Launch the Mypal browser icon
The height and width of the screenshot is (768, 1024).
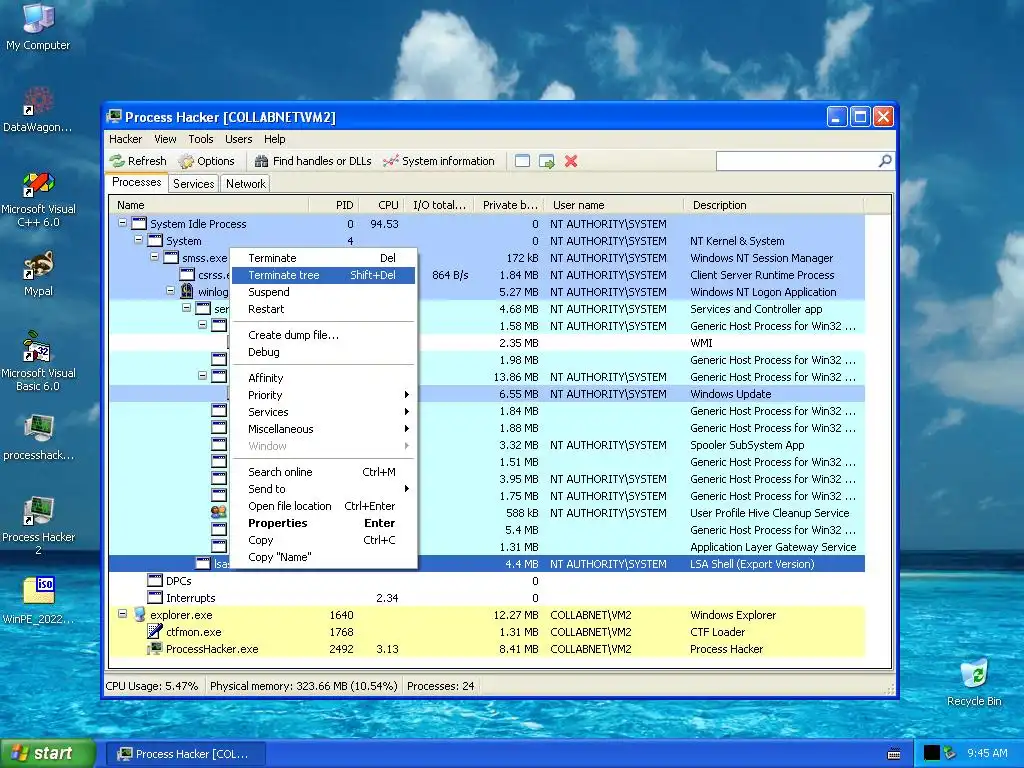pos(38,274)
